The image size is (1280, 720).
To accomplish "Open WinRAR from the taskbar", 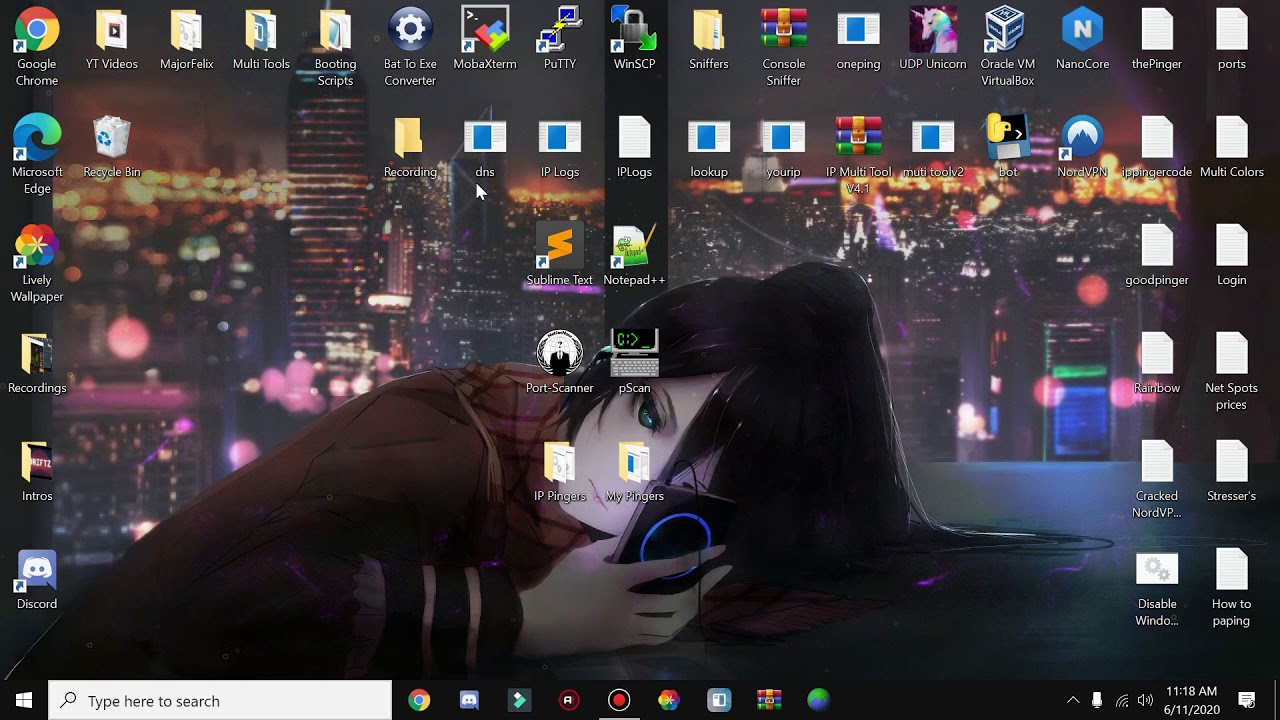I will coord(769,700).
